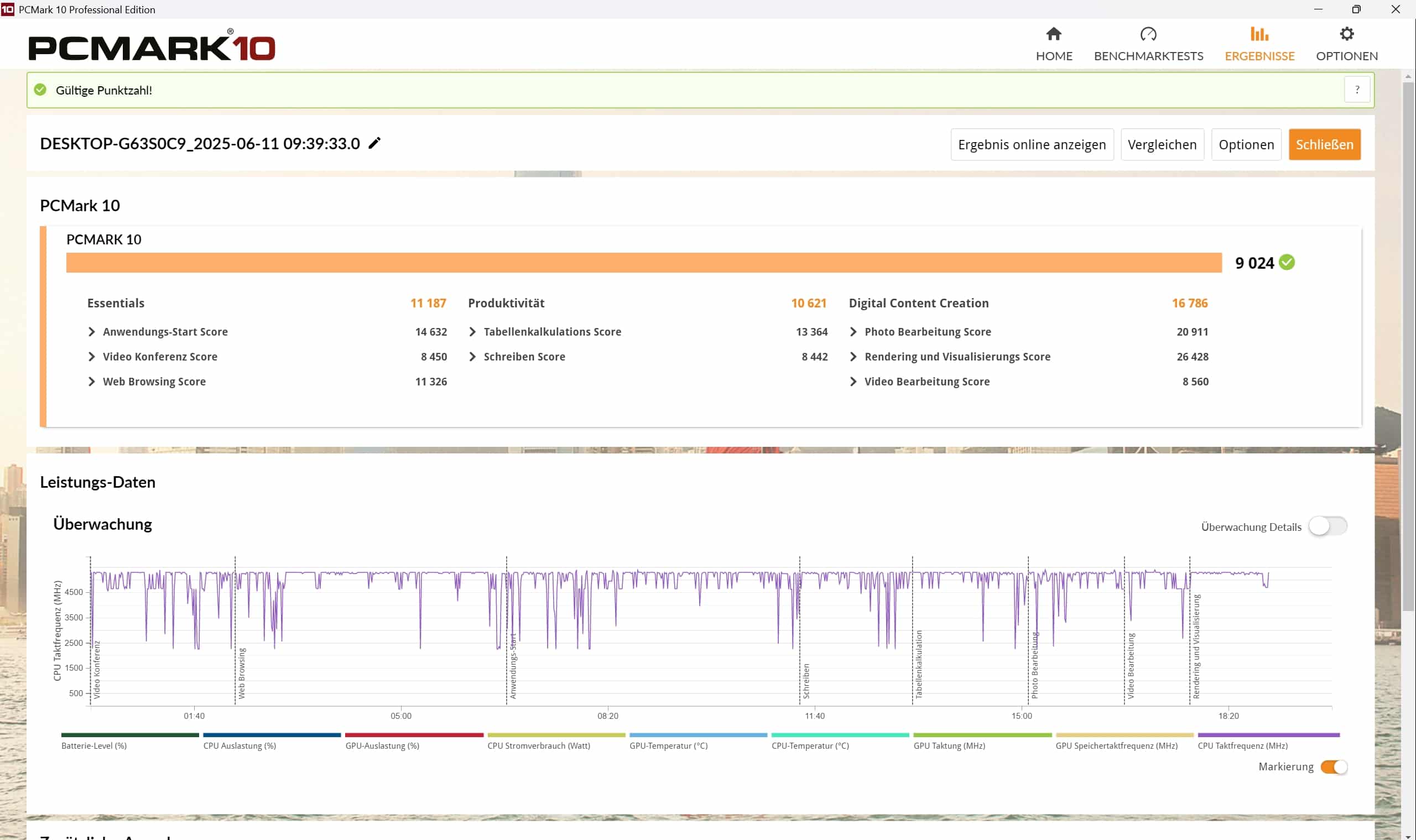Expand the Schreiben Score row
This screenshot has width=1416, height=840.
472,357
